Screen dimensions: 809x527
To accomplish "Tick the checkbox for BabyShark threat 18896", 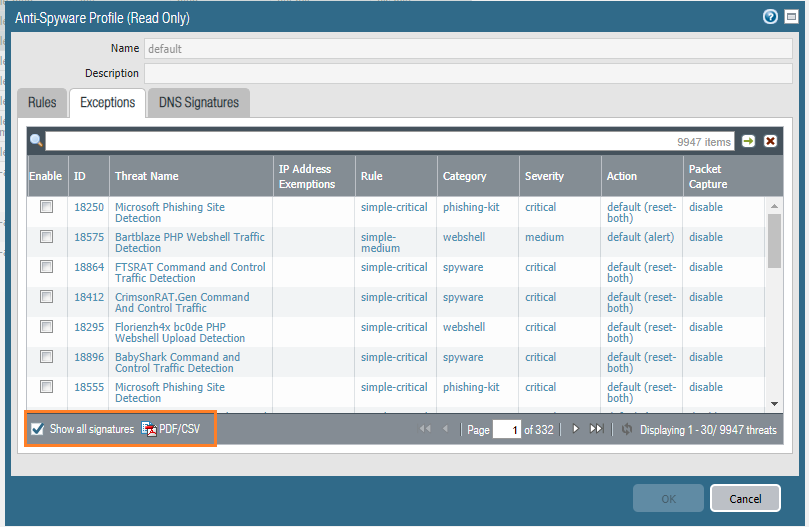I will click(x=46, y=357).
